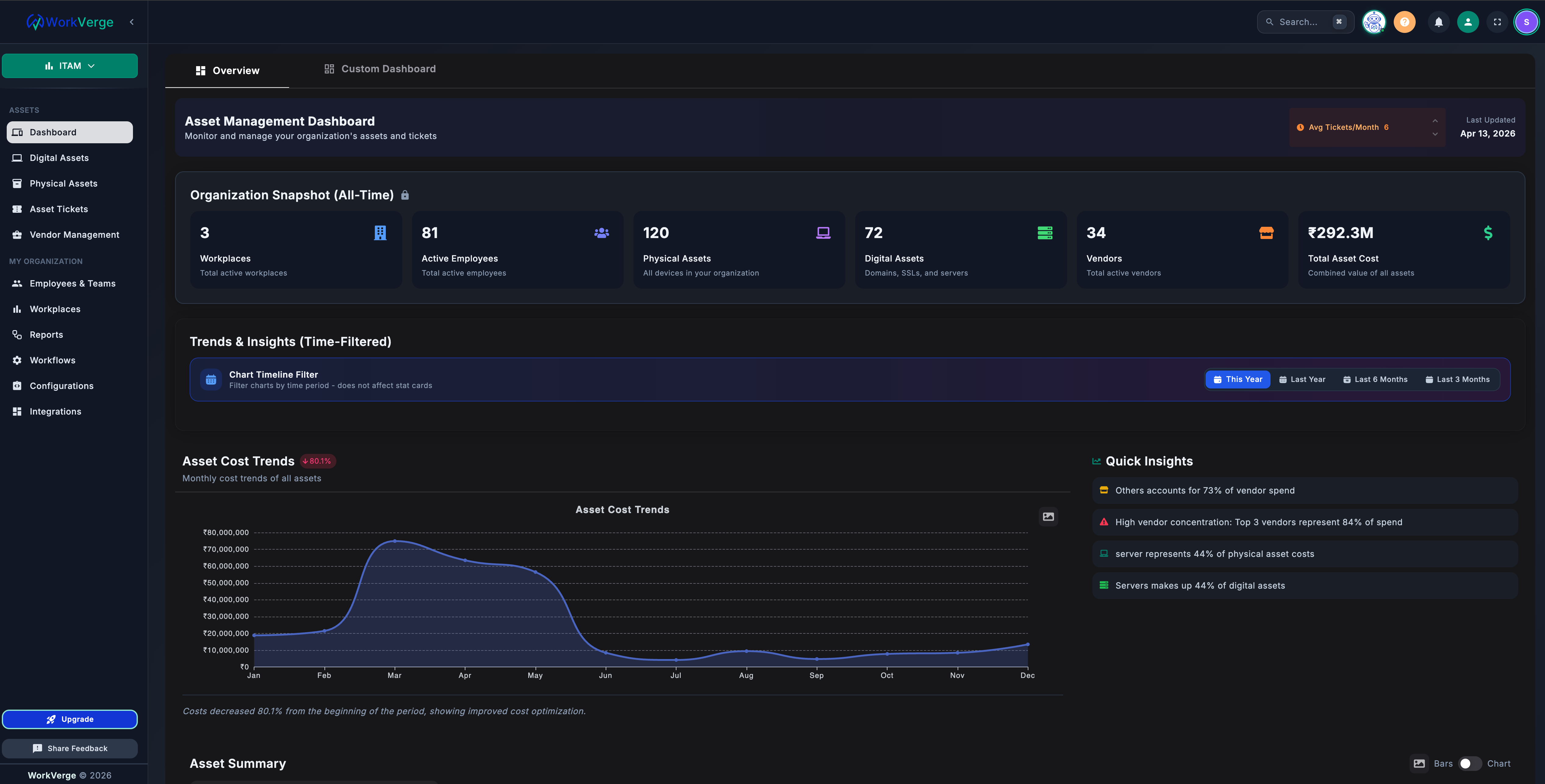Screen dimensions: 1545x784
Task: Click the lock icon beside Organization Snapshot
Action: click(x=404, y=195)
